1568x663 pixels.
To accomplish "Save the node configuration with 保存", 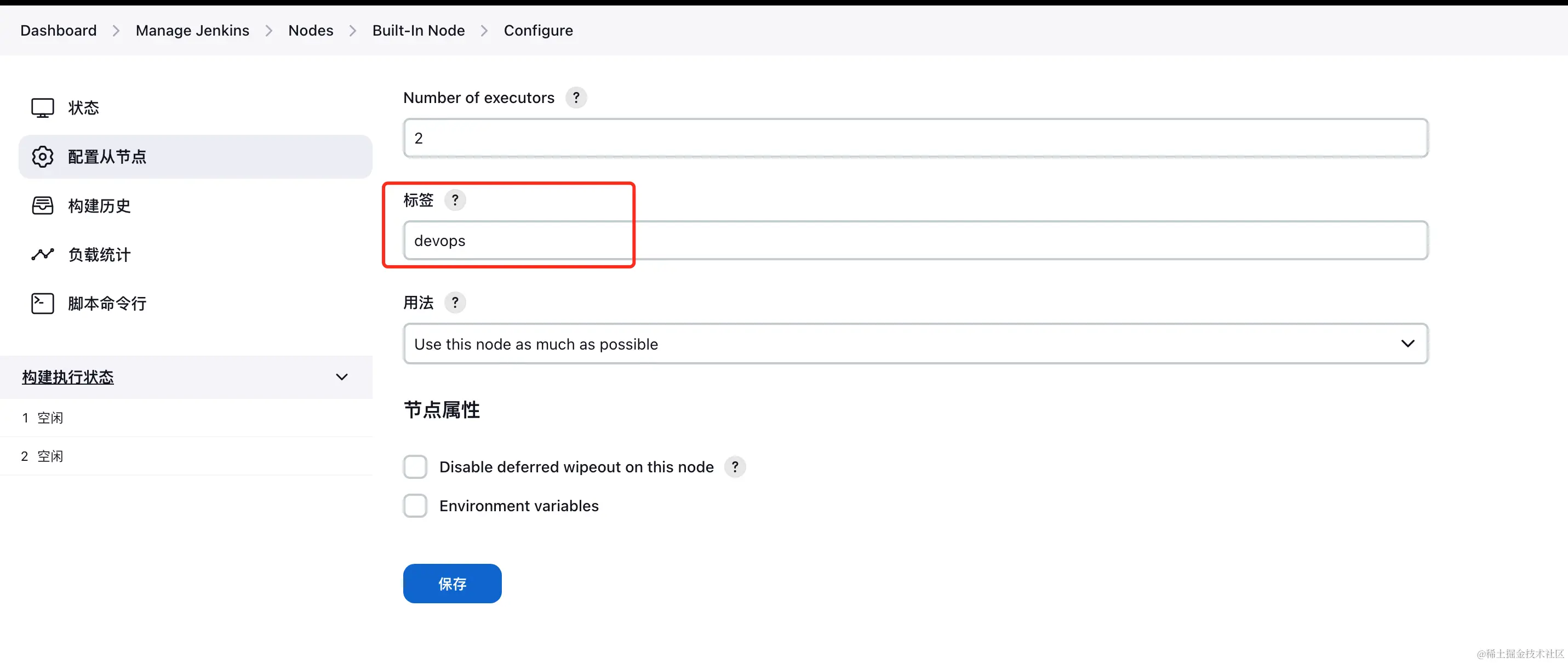I will (452, 584).
